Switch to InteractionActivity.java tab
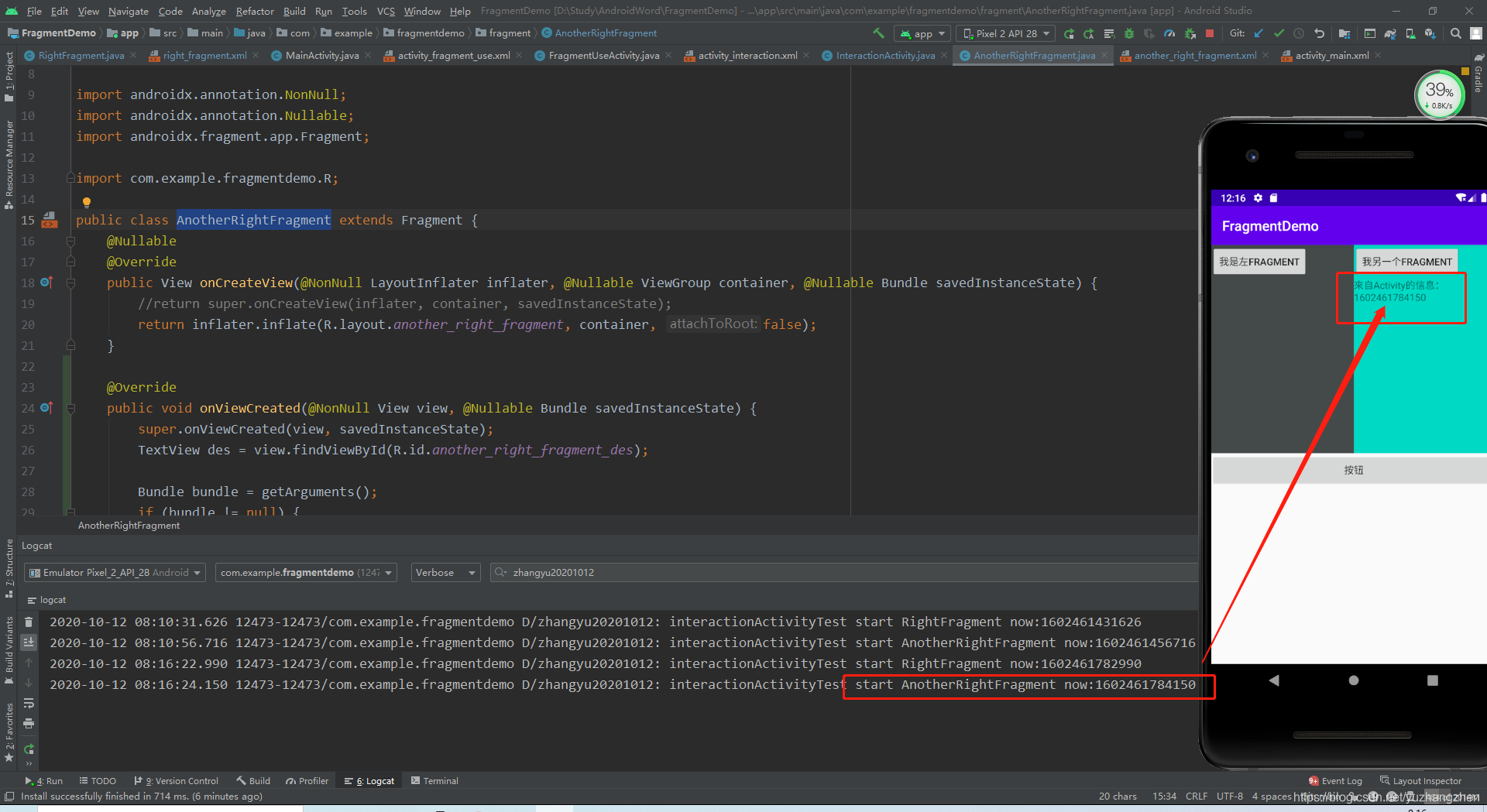1487x812 pixels. coord(884,56)
